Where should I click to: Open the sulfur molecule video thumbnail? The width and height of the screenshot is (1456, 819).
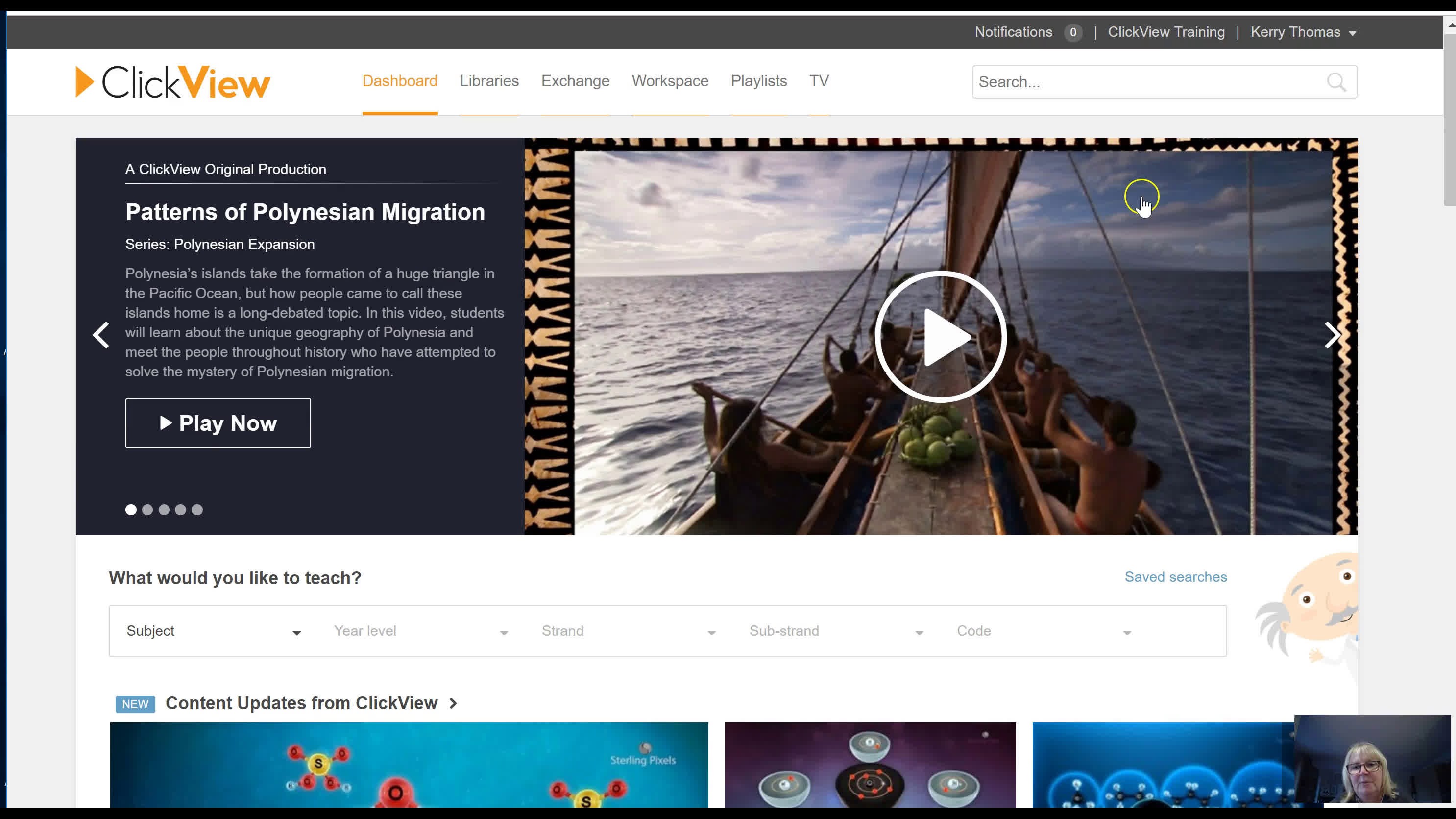(x=409, y=765)
